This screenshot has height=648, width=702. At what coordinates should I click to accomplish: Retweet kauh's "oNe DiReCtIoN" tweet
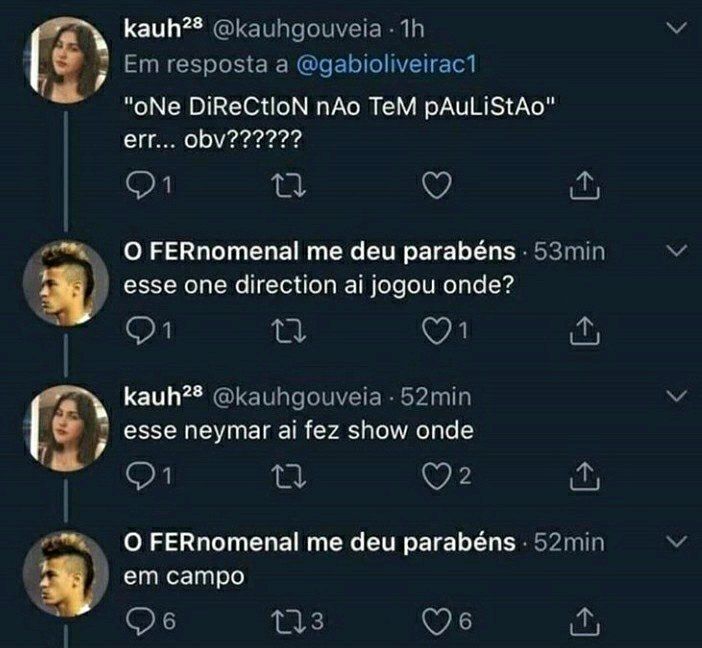[289, 185]
